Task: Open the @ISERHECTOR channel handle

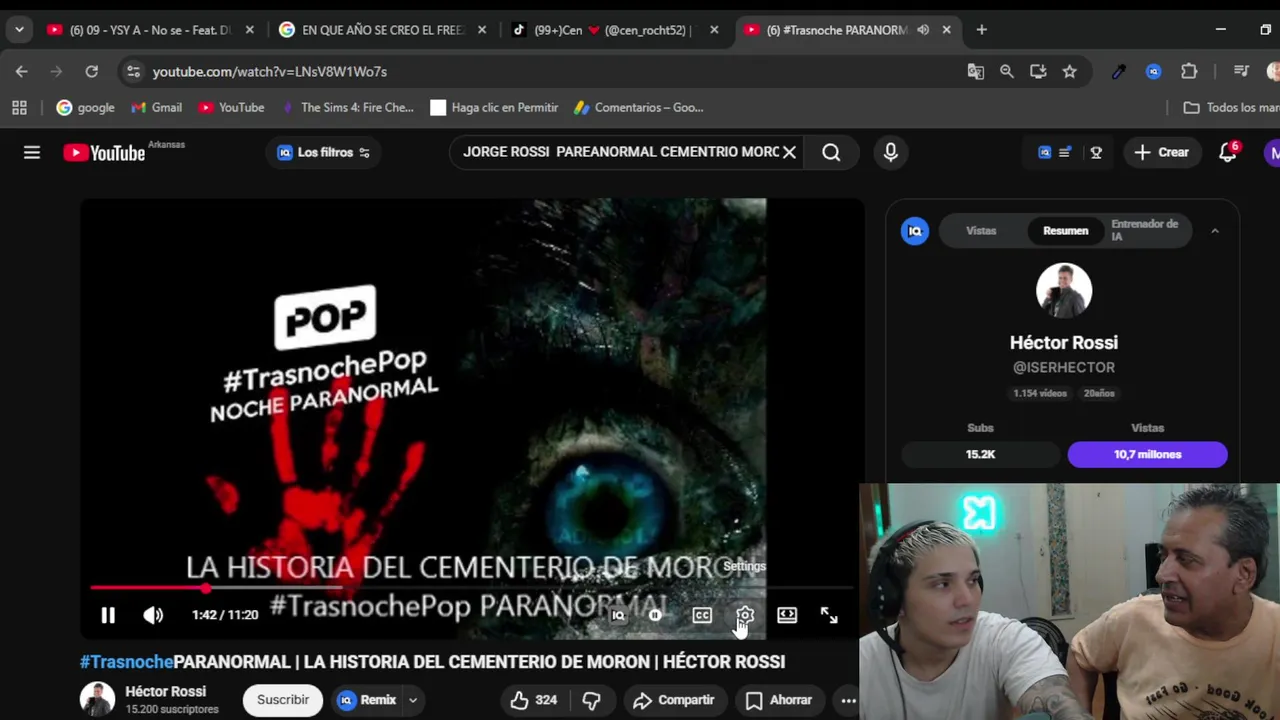Action: tap(1063, 367)
